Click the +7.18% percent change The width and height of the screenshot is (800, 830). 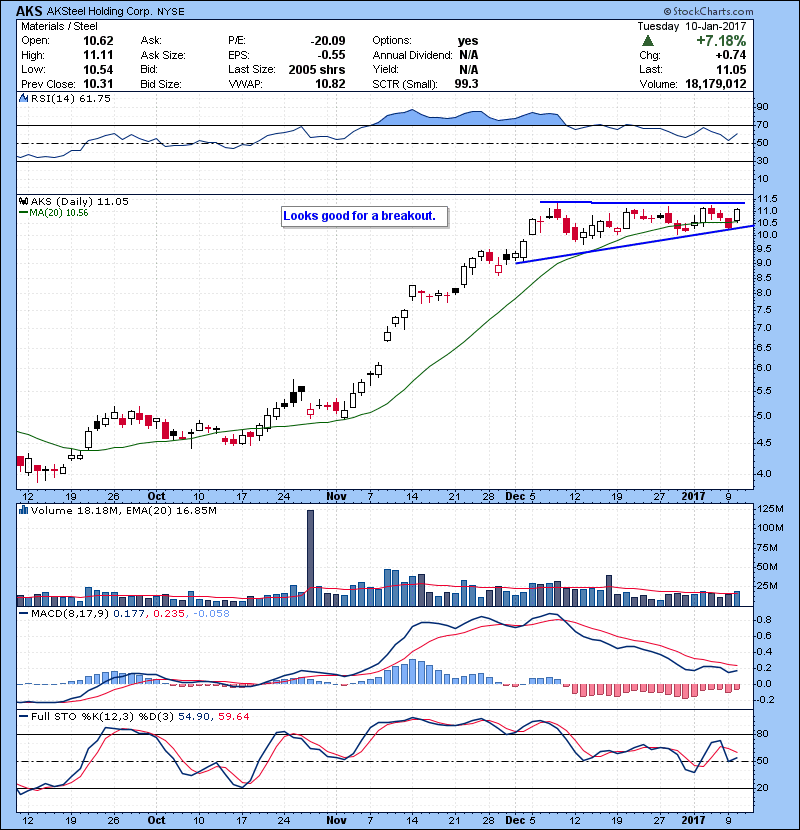(x=721, y=41)
